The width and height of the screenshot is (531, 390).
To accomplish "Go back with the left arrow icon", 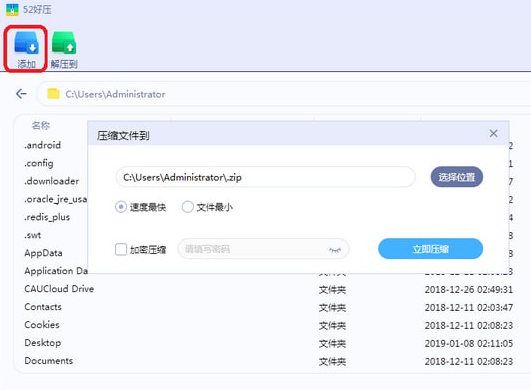I will pyautogui.click(x=21, y=94).
